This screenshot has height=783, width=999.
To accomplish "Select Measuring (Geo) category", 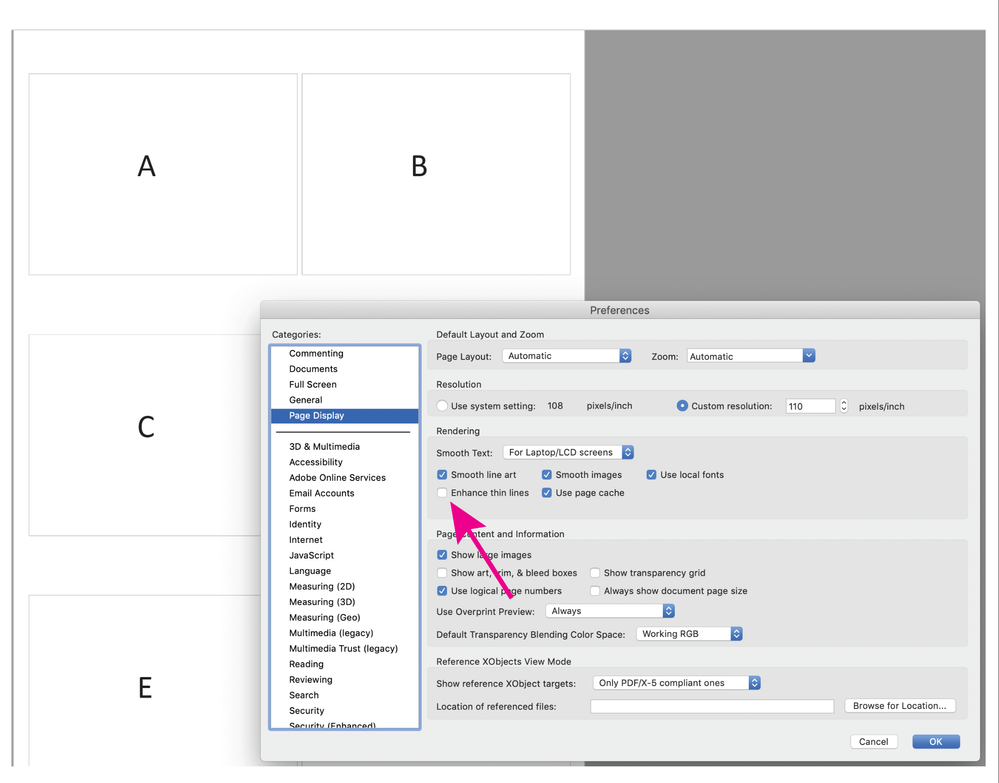I will (345, 617).
